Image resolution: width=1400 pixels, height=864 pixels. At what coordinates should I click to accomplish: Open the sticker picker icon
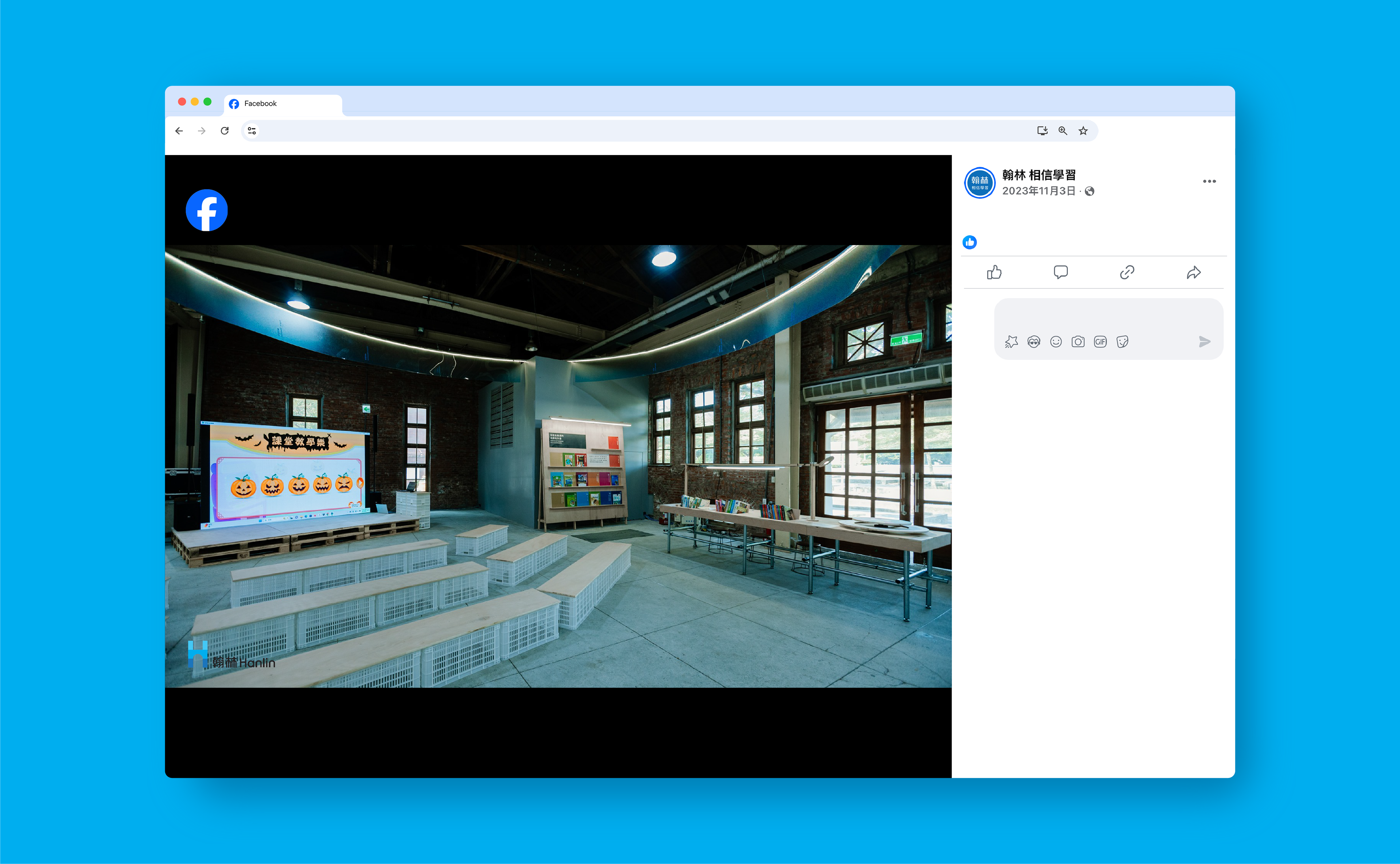point(1123,342)
